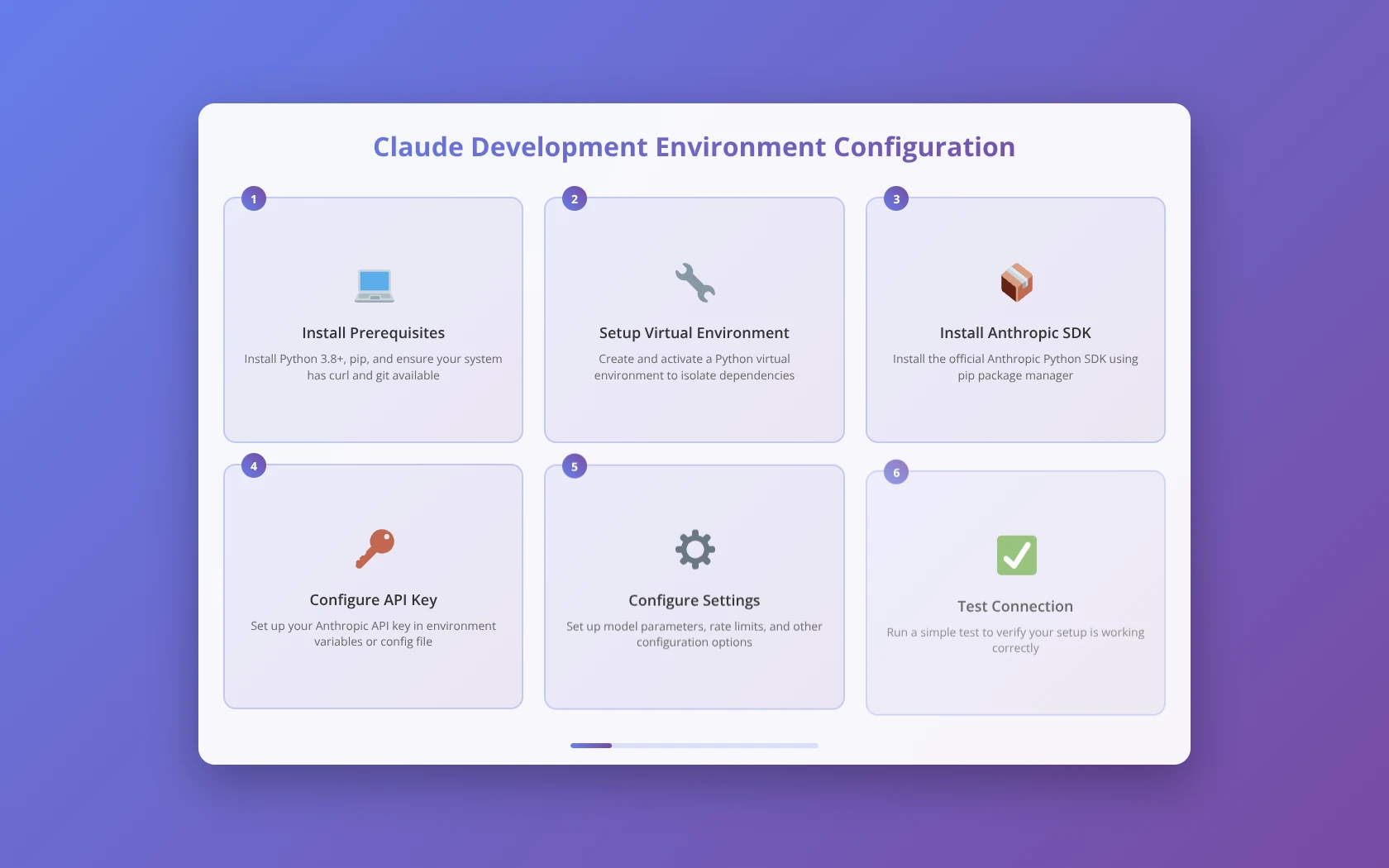1389x868 pixels.
Task: Click the 'Install the official Anthropic Python SDK' description
Action: (x=1015, y=367)
